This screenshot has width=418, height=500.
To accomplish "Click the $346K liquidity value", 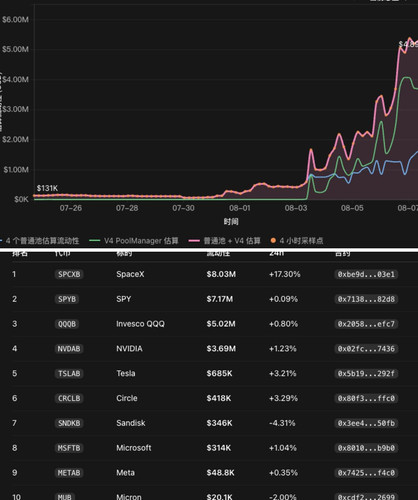I will point(219,423).
